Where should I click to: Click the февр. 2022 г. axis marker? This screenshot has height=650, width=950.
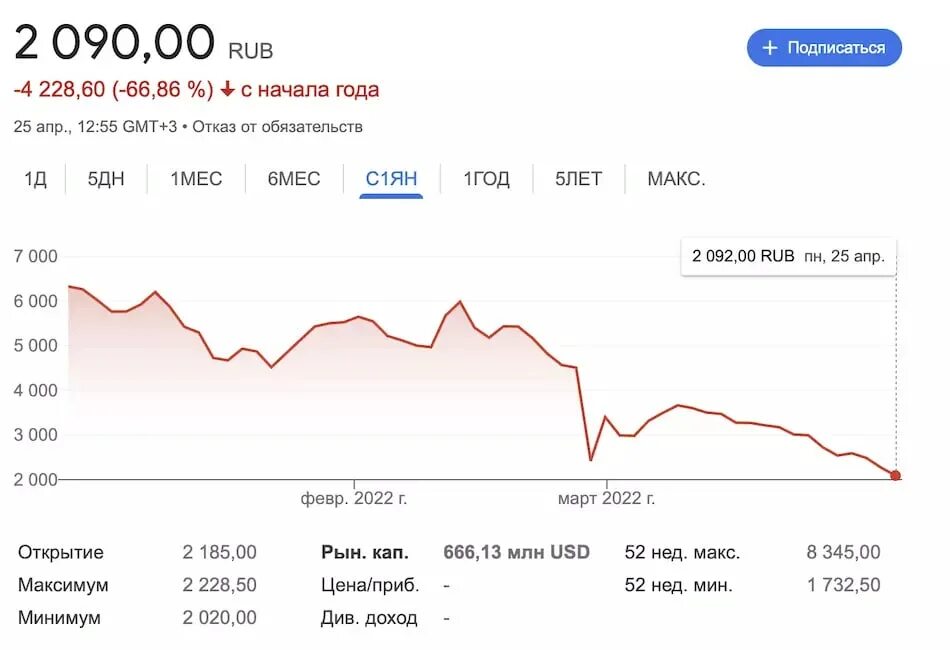pos(354,498)
